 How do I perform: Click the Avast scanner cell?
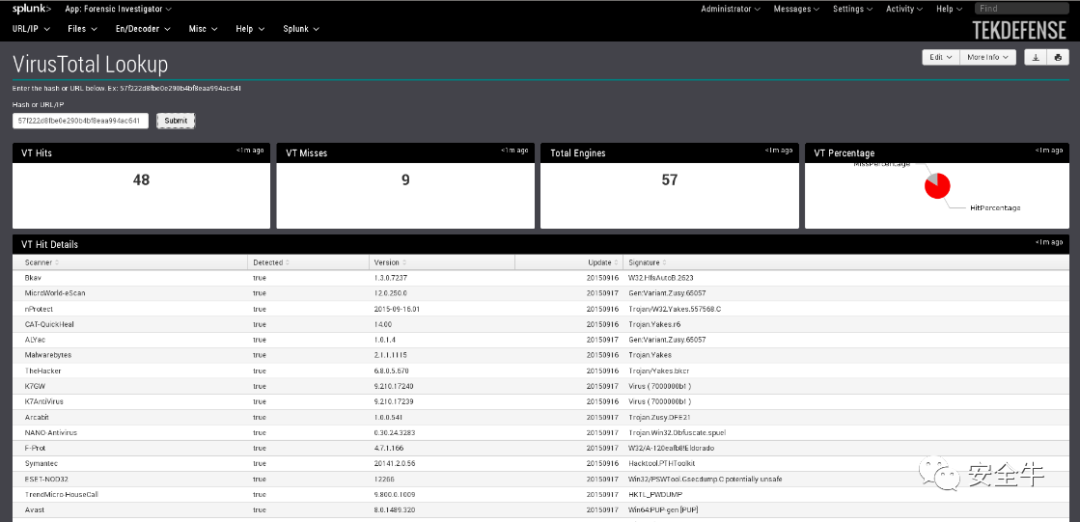(x=34, y=510)
